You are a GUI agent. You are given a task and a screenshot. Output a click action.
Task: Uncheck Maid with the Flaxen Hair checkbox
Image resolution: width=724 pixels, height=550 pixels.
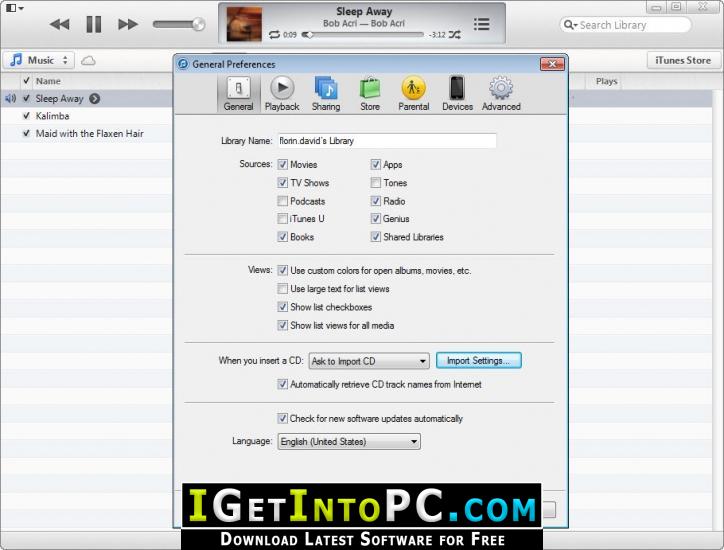26,133
